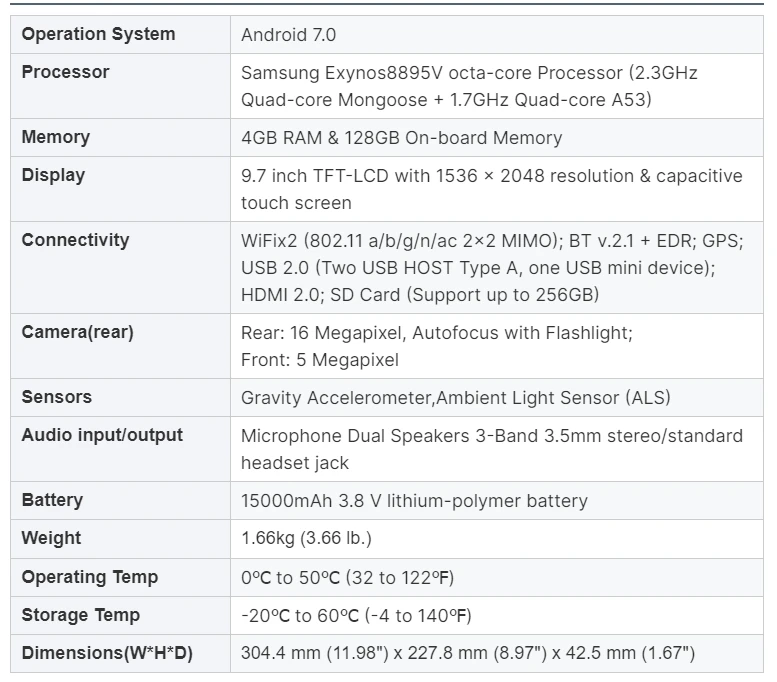Click the Processor row label

click(x=66, y=72)
